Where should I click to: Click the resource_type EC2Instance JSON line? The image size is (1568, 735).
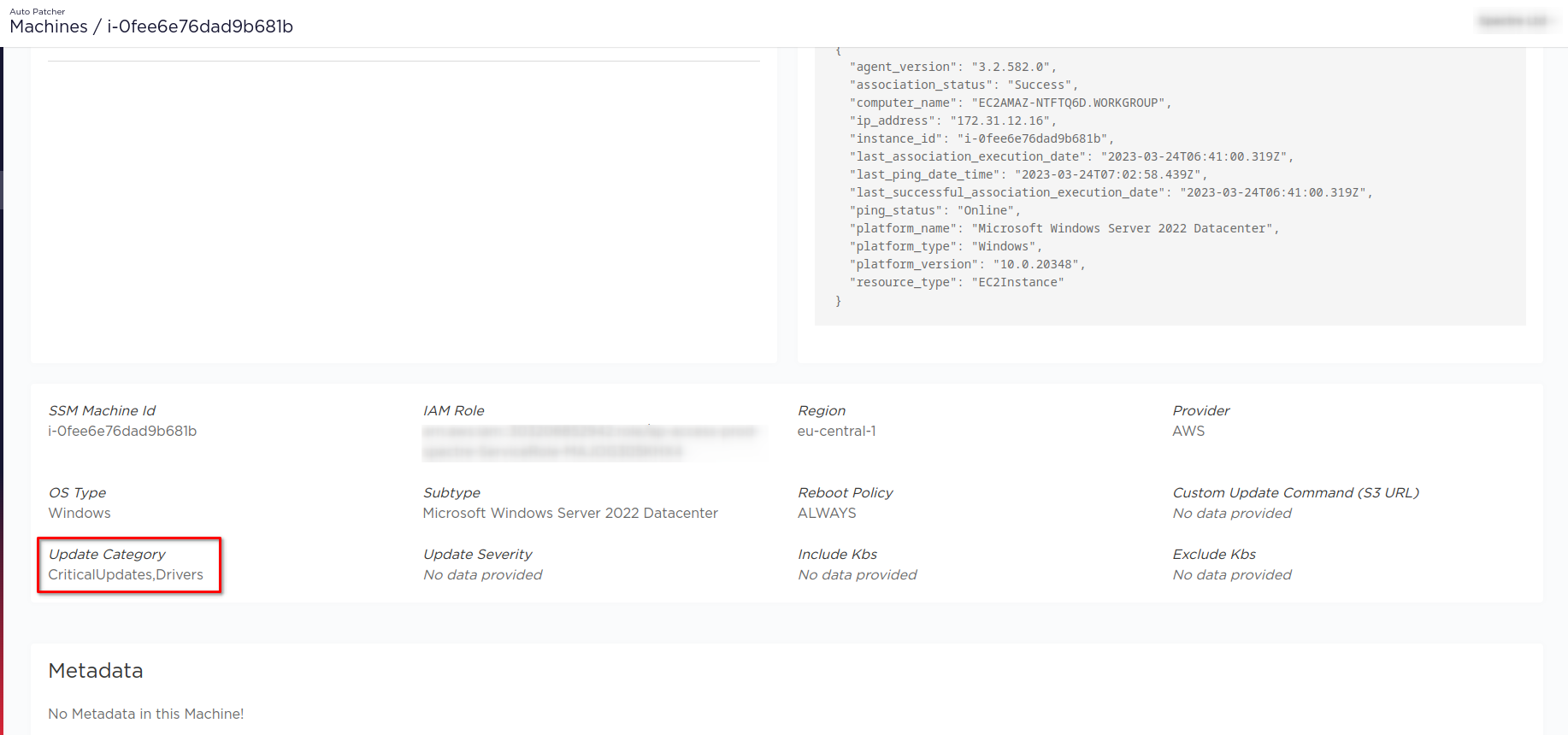point(957,282)
